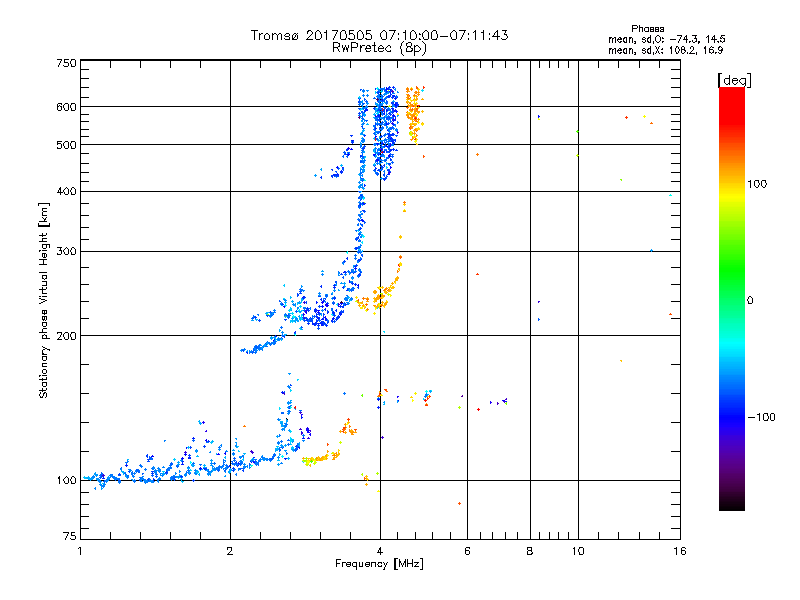Click the '[deg]' colorbar unit label

tap(734, 80)
